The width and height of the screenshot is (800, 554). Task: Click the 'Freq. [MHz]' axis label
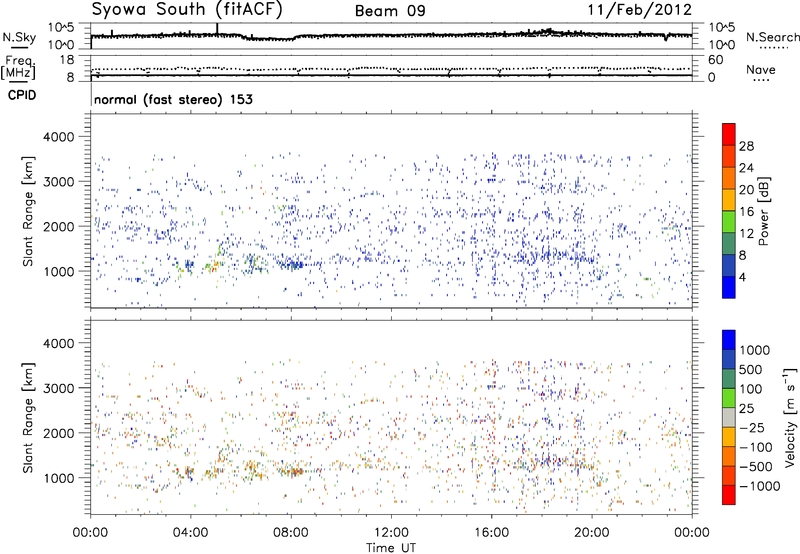pyautogui.click(x=19, y=68)
